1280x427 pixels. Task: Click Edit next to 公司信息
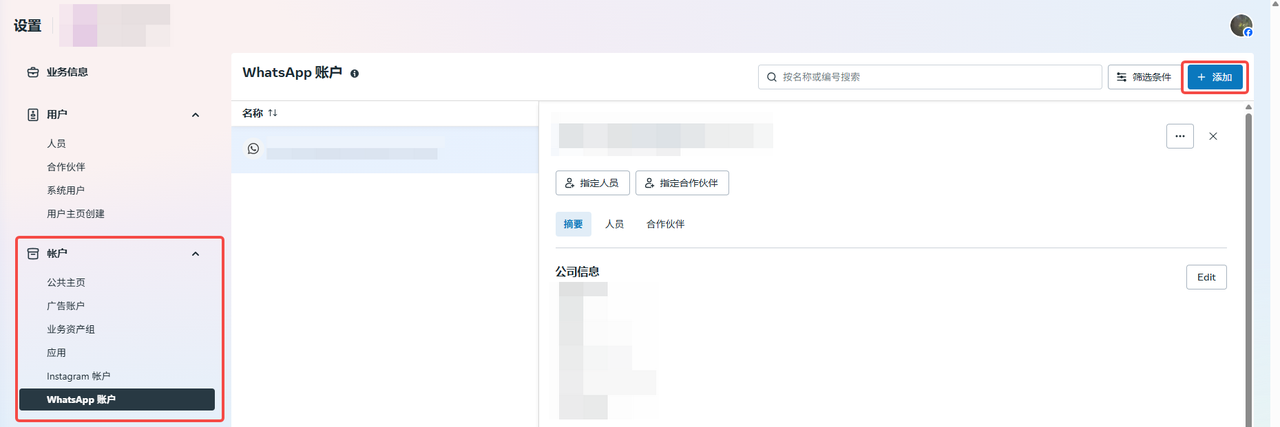point(1206,277)
